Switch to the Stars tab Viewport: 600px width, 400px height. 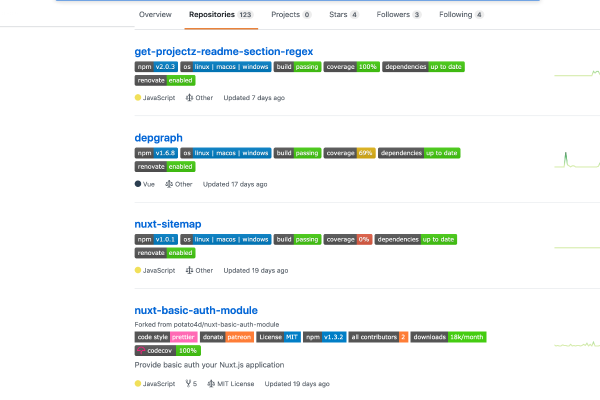pyautogui.click(x=344, y=15)
